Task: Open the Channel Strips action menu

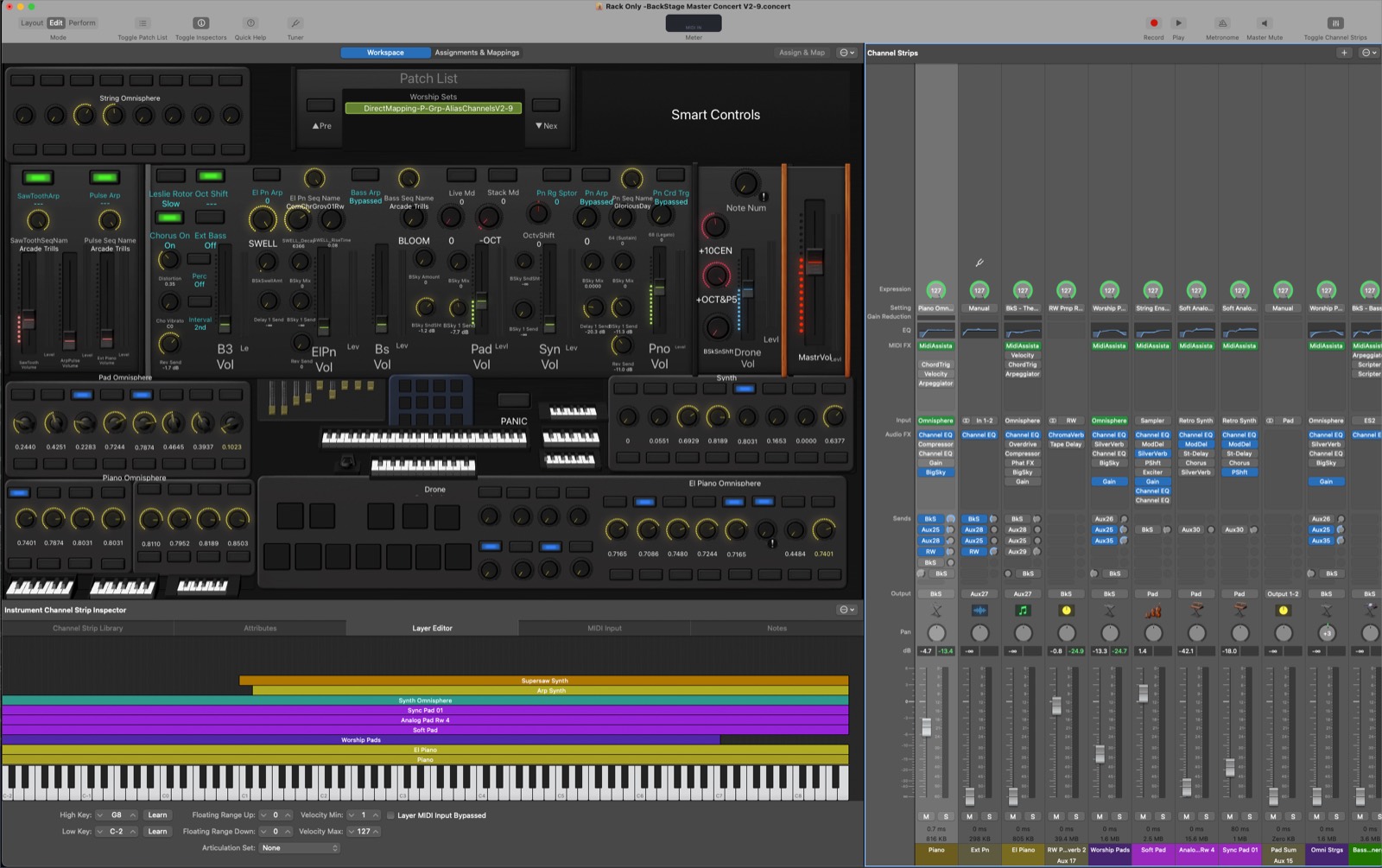Action: point(1367,53)
